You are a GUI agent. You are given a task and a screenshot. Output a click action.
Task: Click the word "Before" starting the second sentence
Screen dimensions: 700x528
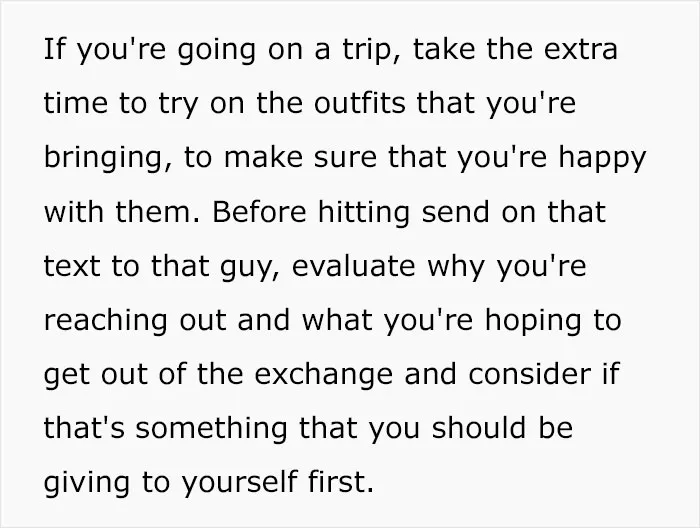click(259, 211)
